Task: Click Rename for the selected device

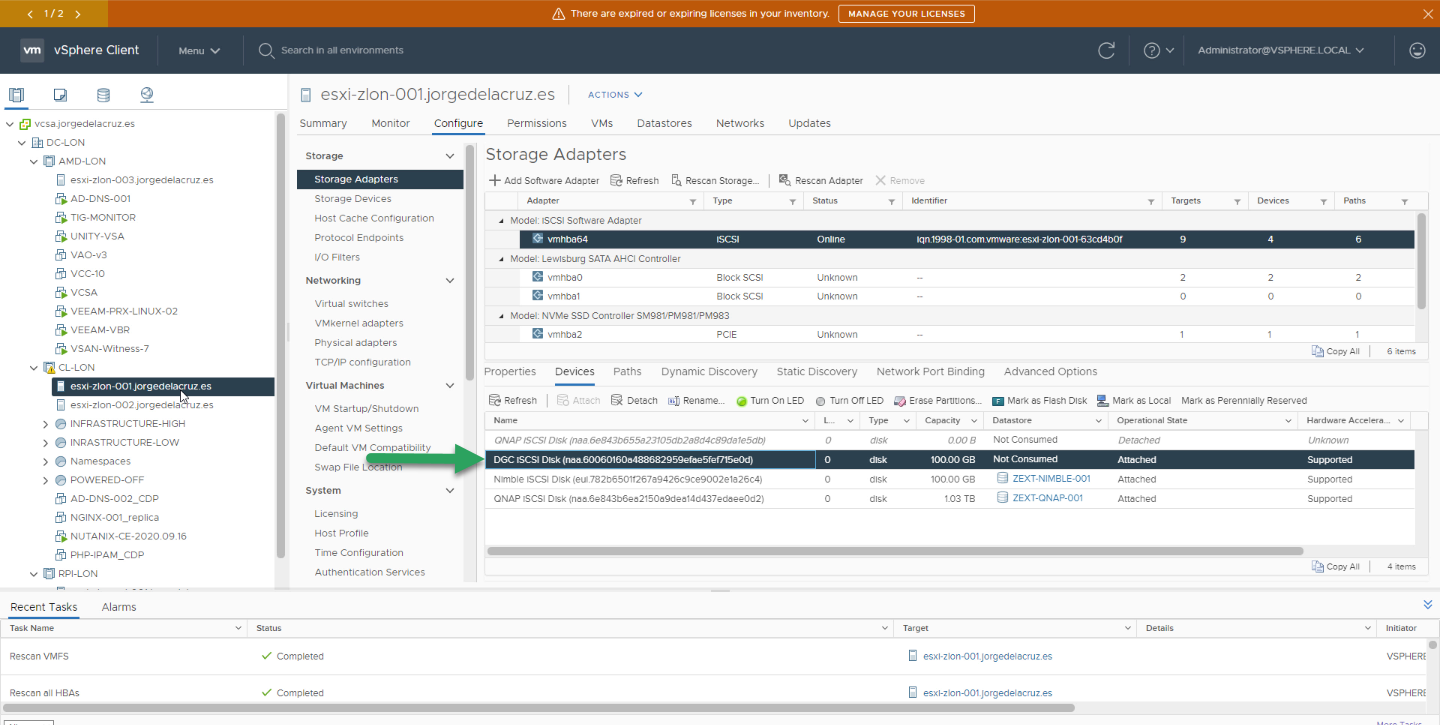Action: pos(697,401)
